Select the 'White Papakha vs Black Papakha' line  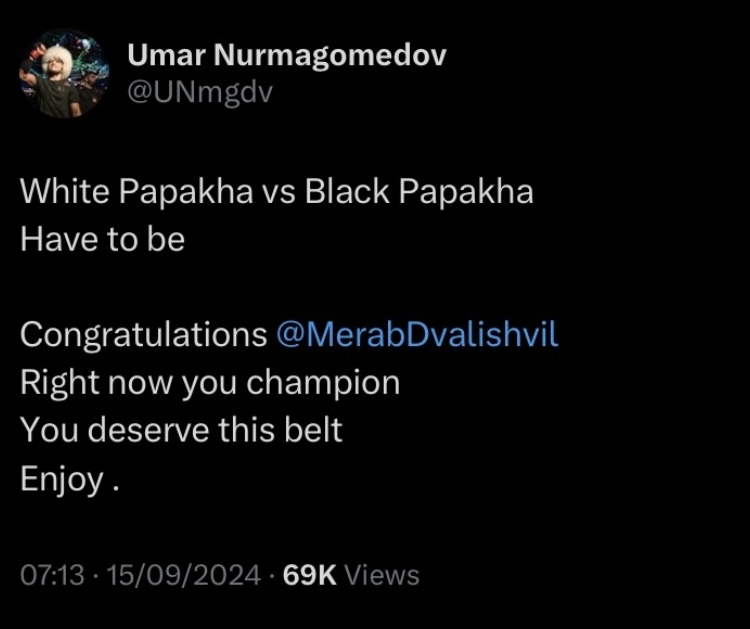click(x=276, y=191)
